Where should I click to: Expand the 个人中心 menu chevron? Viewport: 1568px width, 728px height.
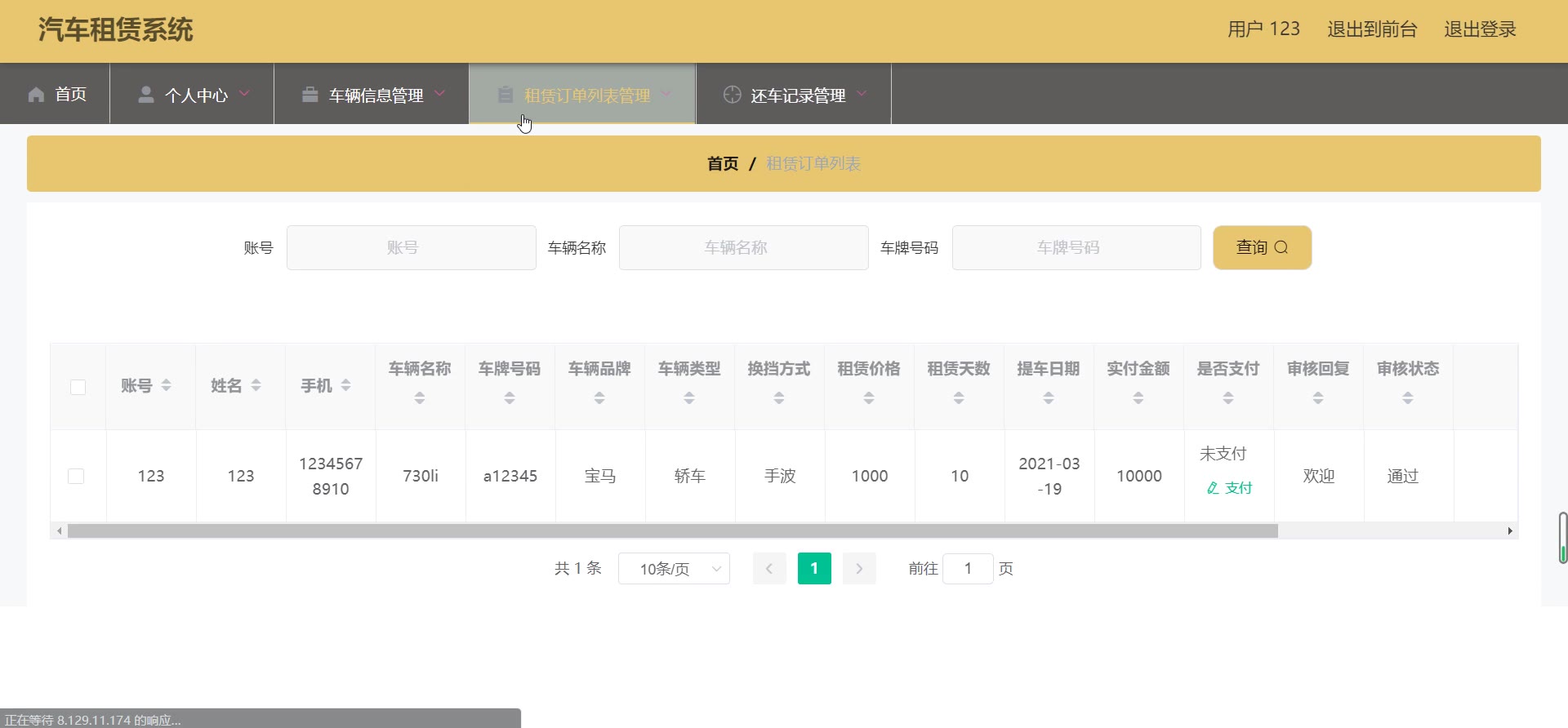[x=244, y=94]
